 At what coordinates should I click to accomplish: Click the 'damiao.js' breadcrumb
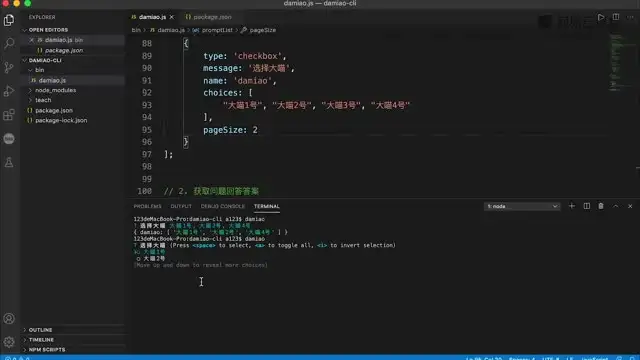[171, 30]
